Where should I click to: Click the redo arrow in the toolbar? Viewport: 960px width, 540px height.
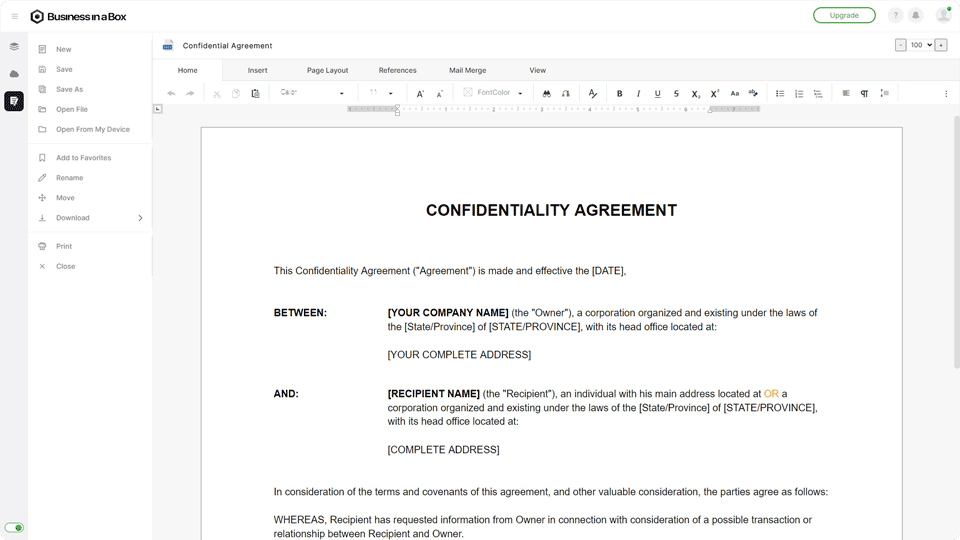190,94
